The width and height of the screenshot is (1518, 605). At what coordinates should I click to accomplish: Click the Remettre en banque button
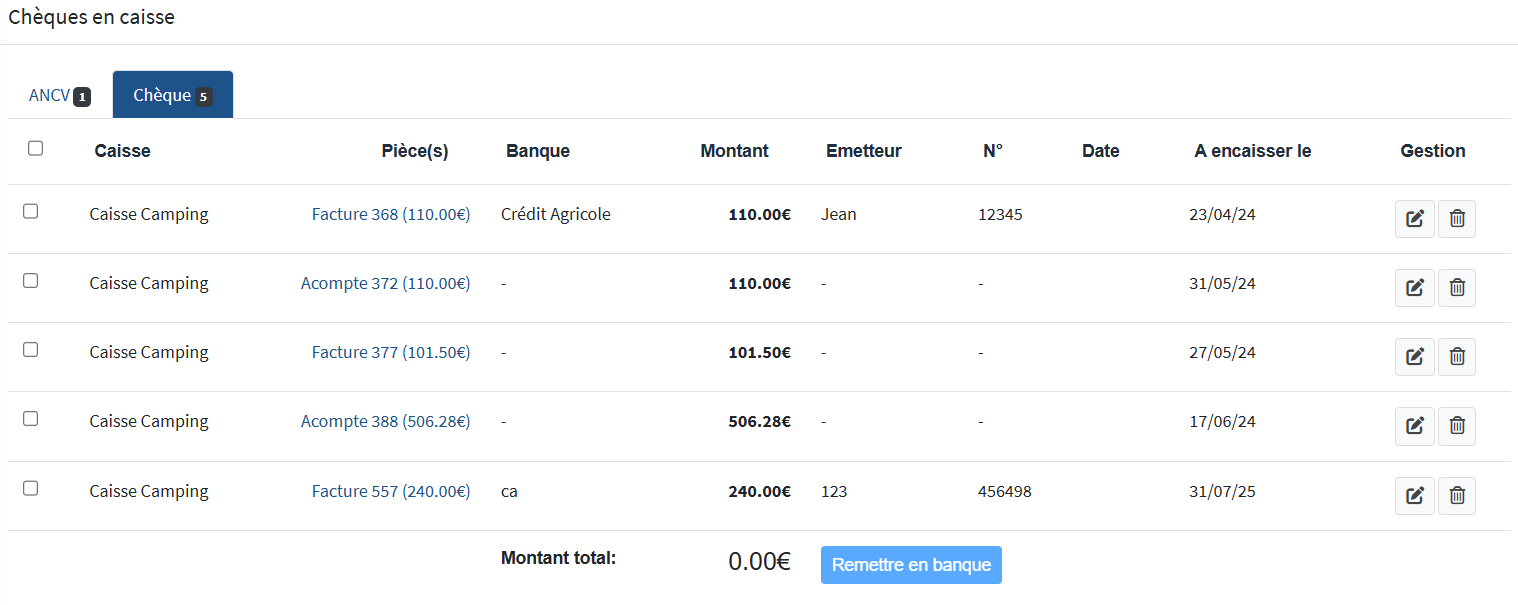(x=910, y=565)
